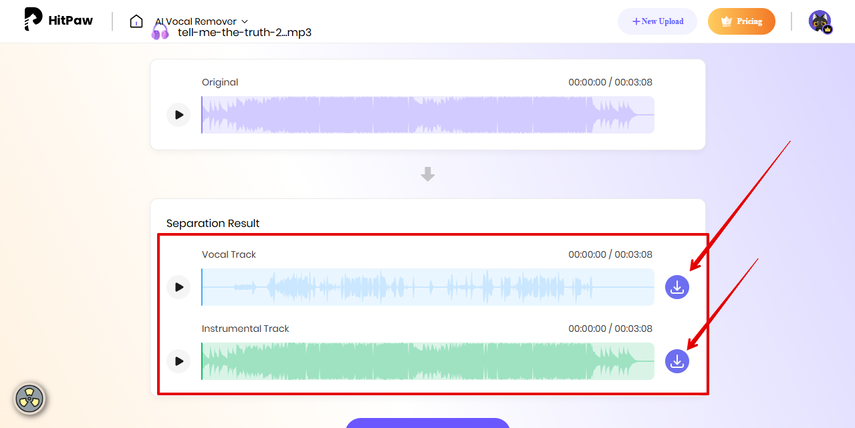Open the Pricing page
The image size is (855, 428).
pos(741,21)
